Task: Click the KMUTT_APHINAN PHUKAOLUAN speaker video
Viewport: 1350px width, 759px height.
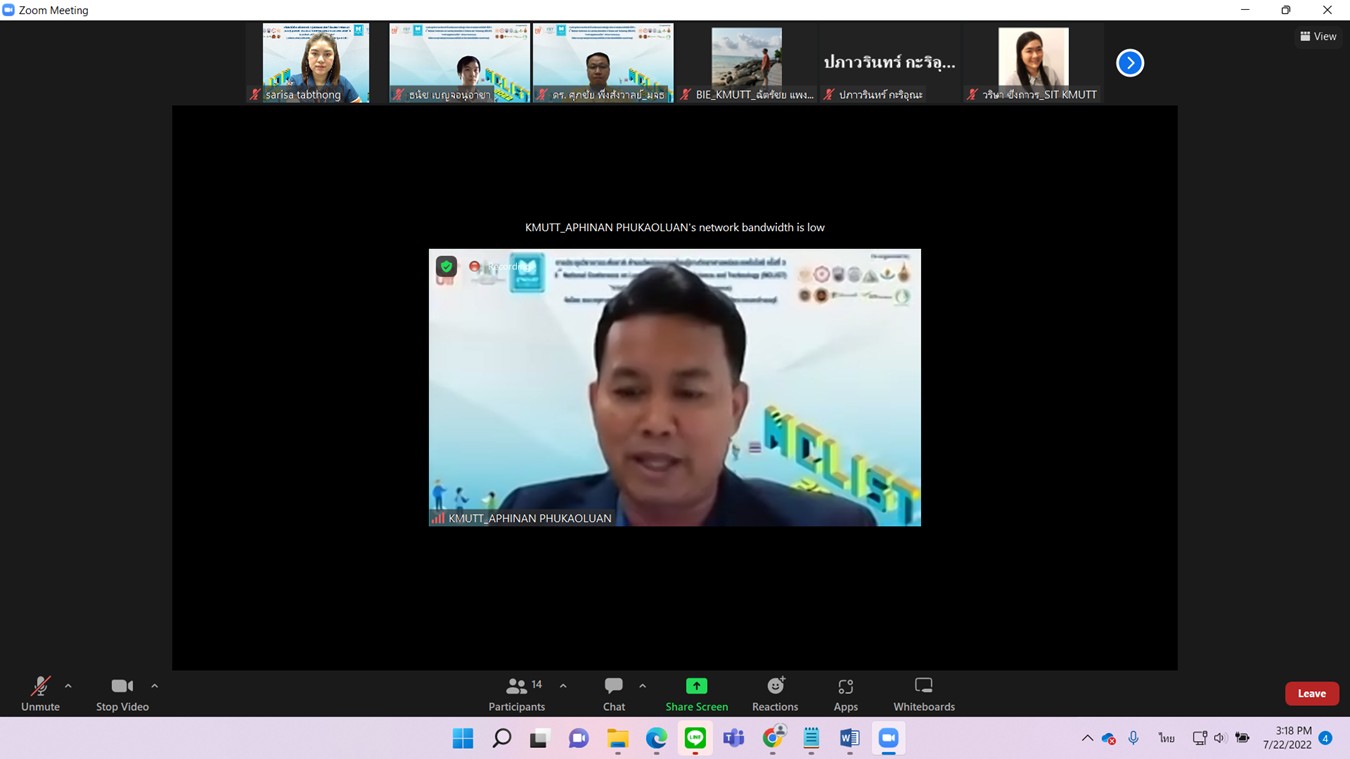Action: [674, 387]
